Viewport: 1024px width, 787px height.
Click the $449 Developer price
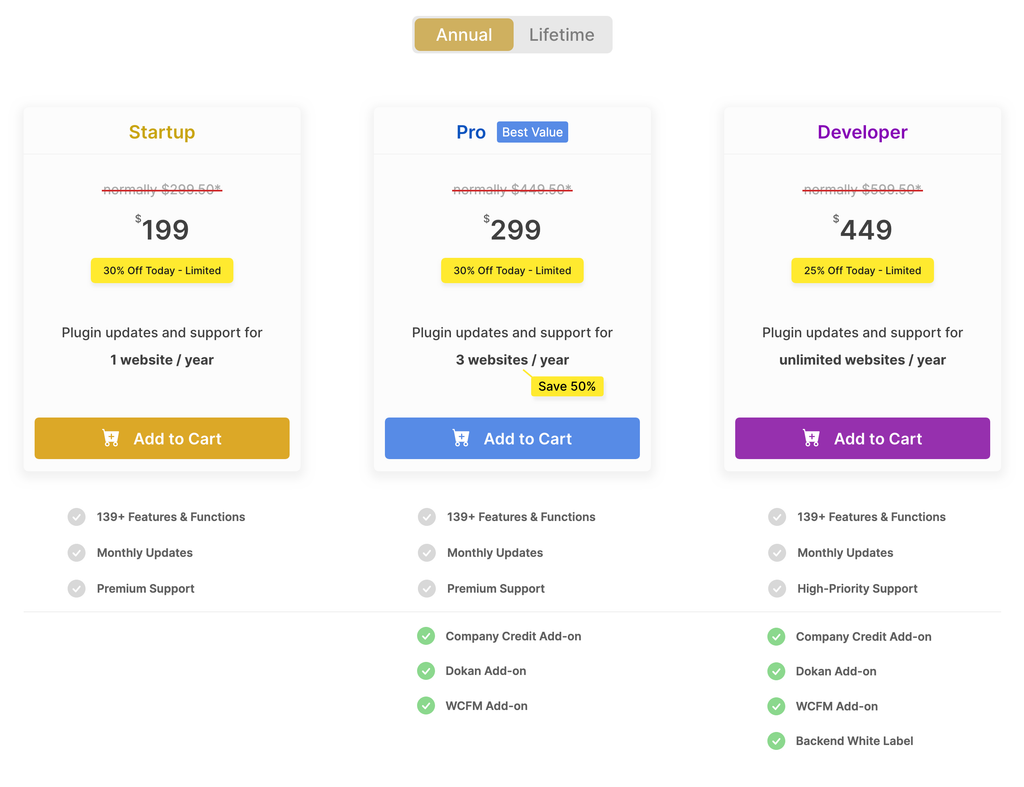862,229
